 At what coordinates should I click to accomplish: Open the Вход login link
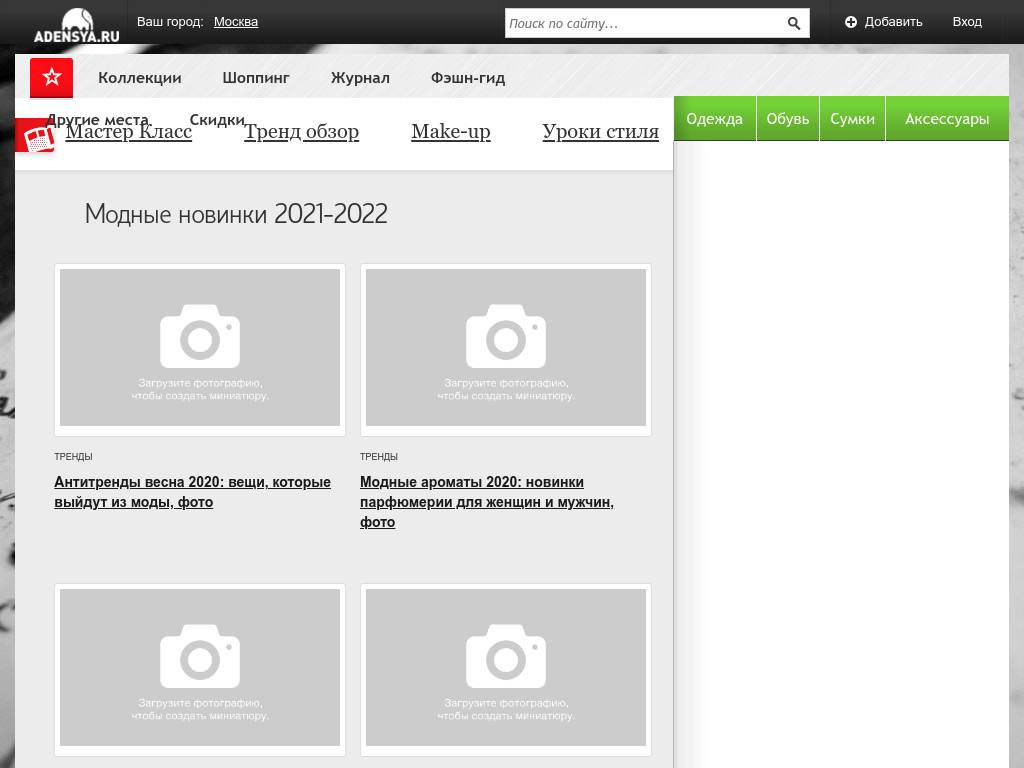tap(966, 22)
